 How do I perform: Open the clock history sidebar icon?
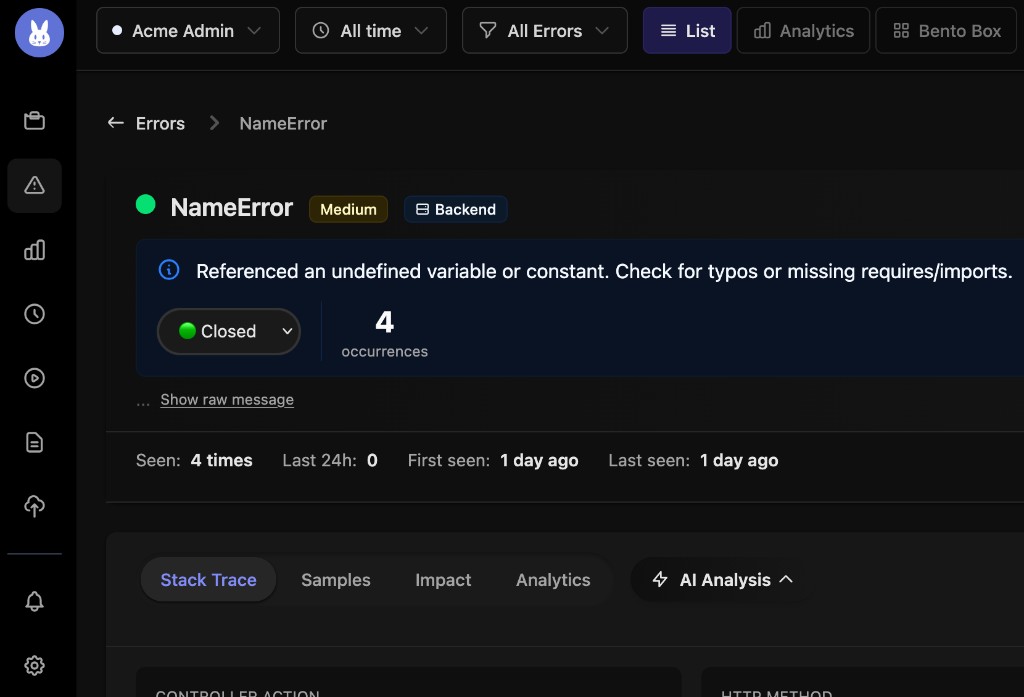pos(35,314)
